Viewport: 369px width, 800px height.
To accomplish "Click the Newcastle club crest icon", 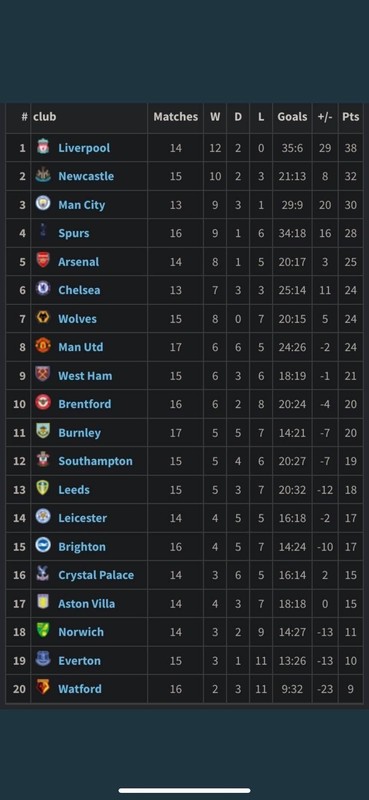I will point(43,176).
